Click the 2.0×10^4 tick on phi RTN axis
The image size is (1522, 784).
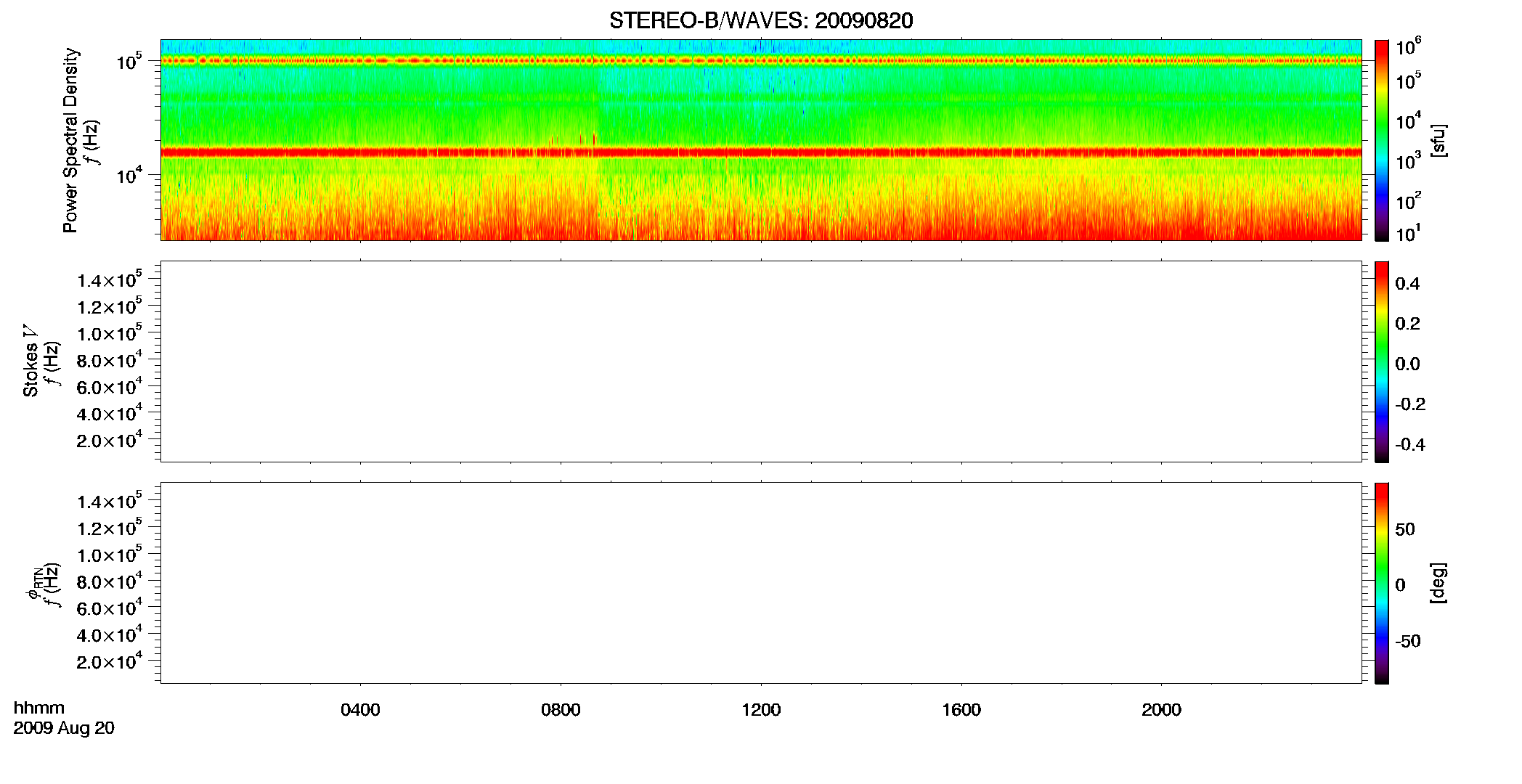(x=110, y=661)
